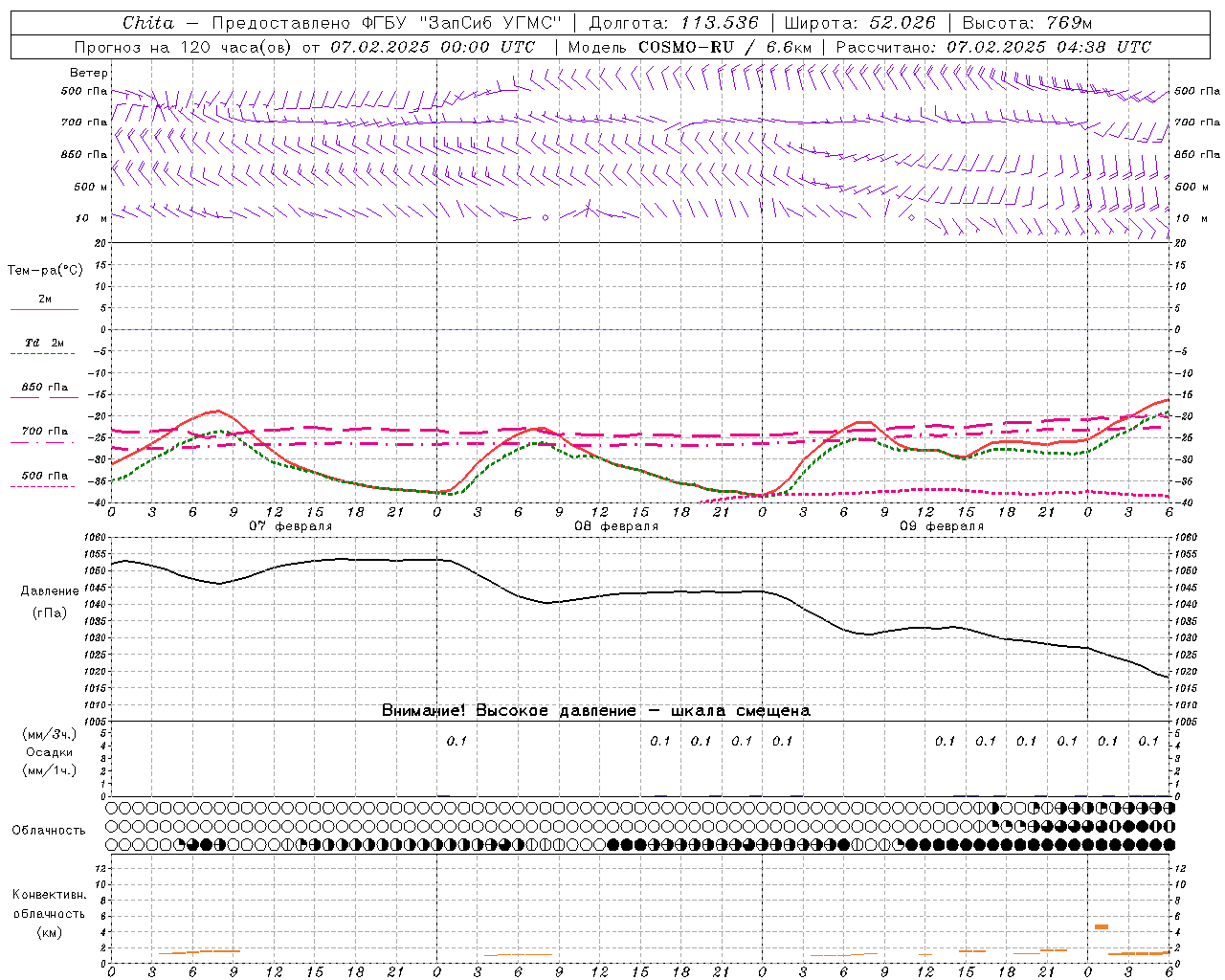Click warning "Внимание! Высокое давление — шкала смещена"

point(596,711)
